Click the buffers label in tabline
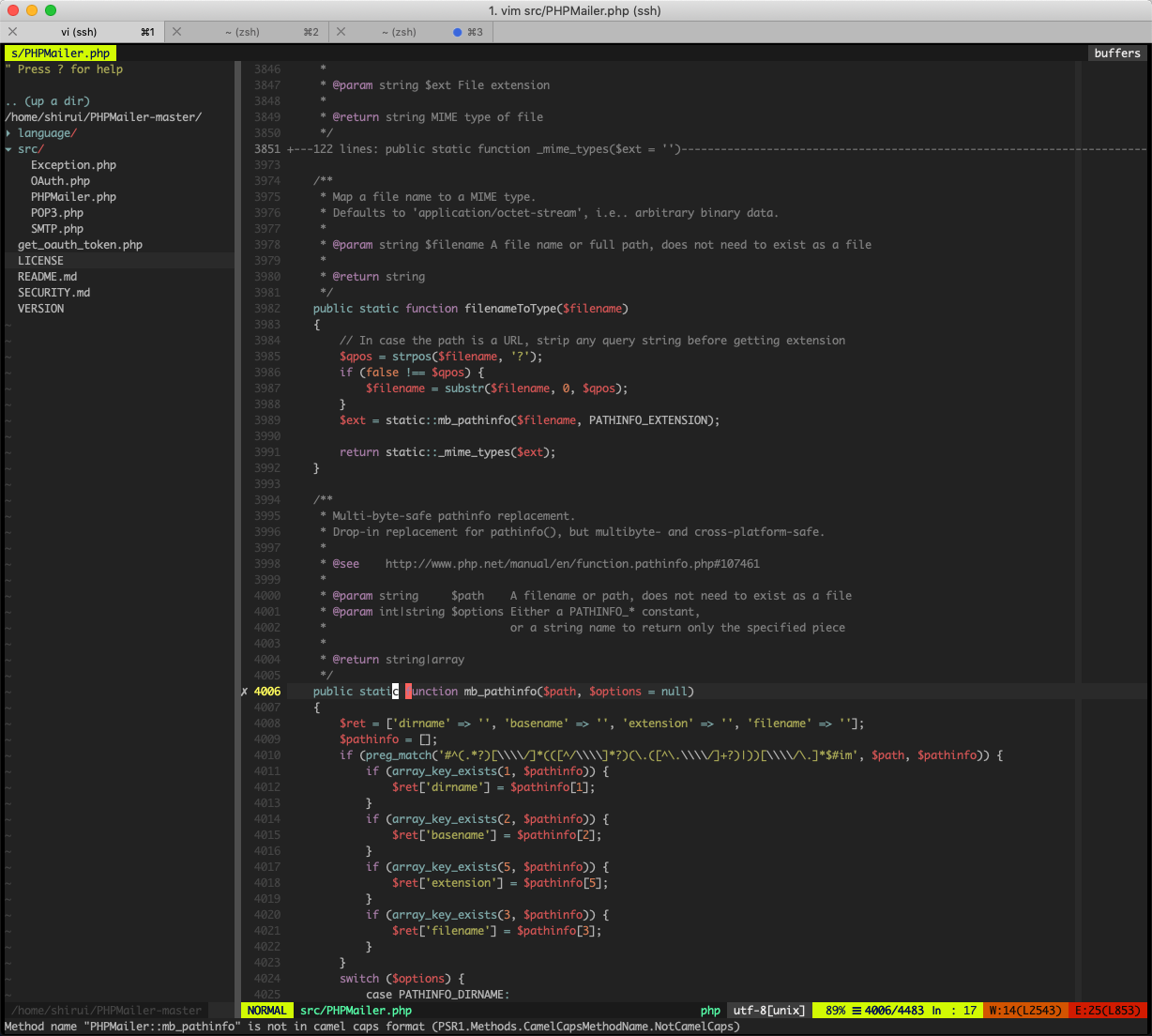The height and width of the screenshot is (1036, 1152). [x=1117, y=53]
